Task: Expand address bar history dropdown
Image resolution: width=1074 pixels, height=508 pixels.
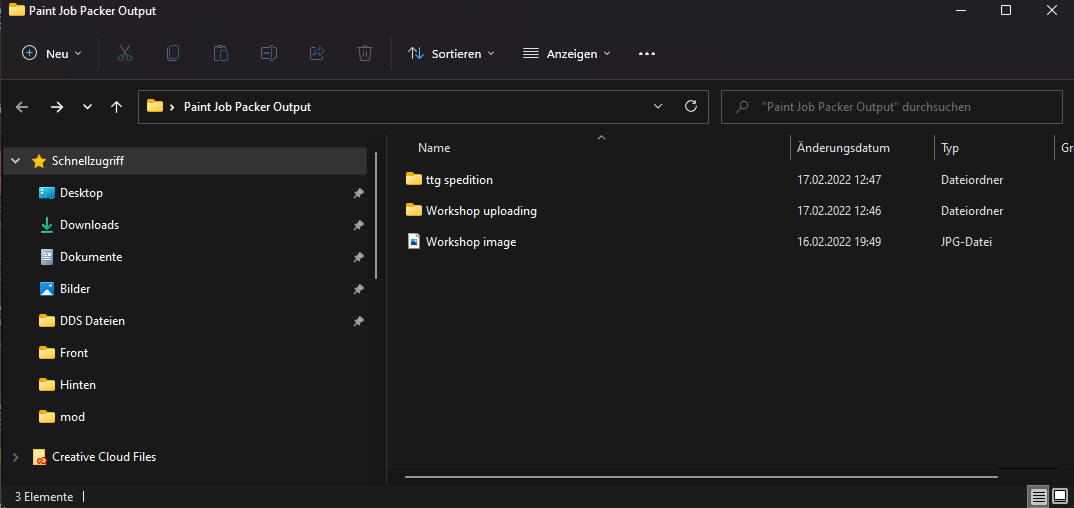Action: pos(658,107)
